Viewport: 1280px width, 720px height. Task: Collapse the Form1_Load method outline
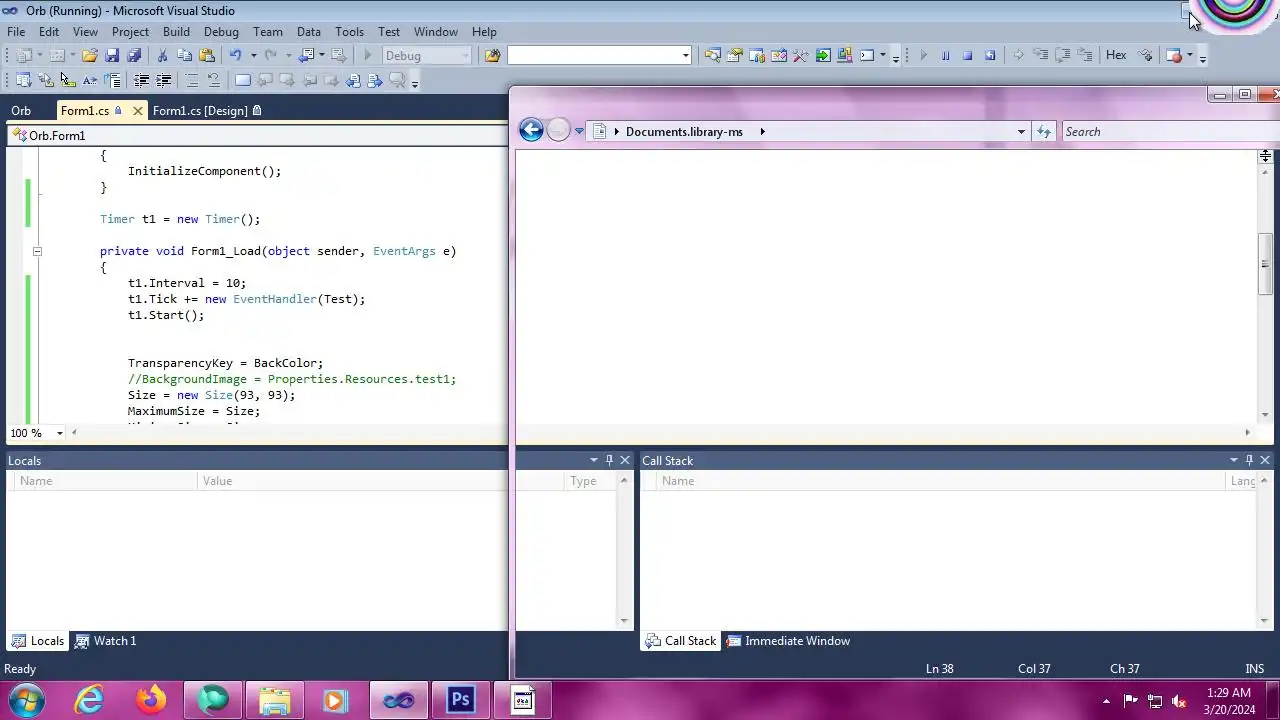point(37,251)
